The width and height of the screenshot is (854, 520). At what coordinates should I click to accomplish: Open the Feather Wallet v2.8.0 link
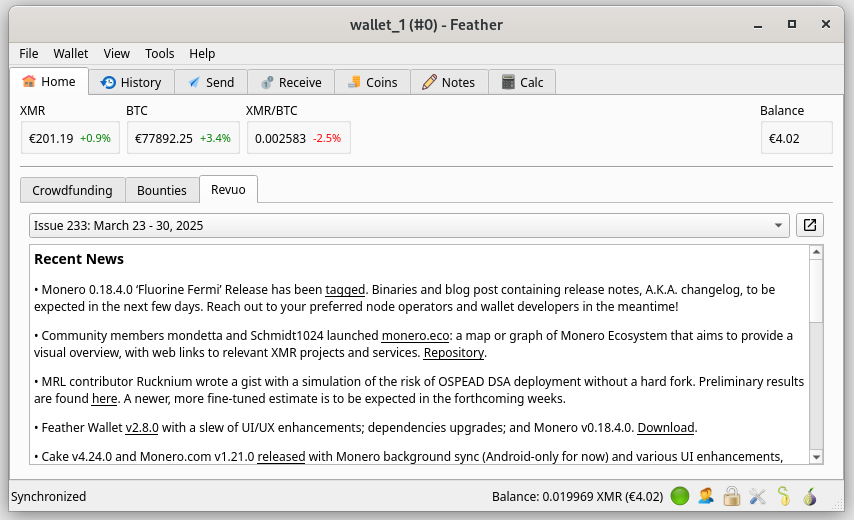[x=142, y=427]
